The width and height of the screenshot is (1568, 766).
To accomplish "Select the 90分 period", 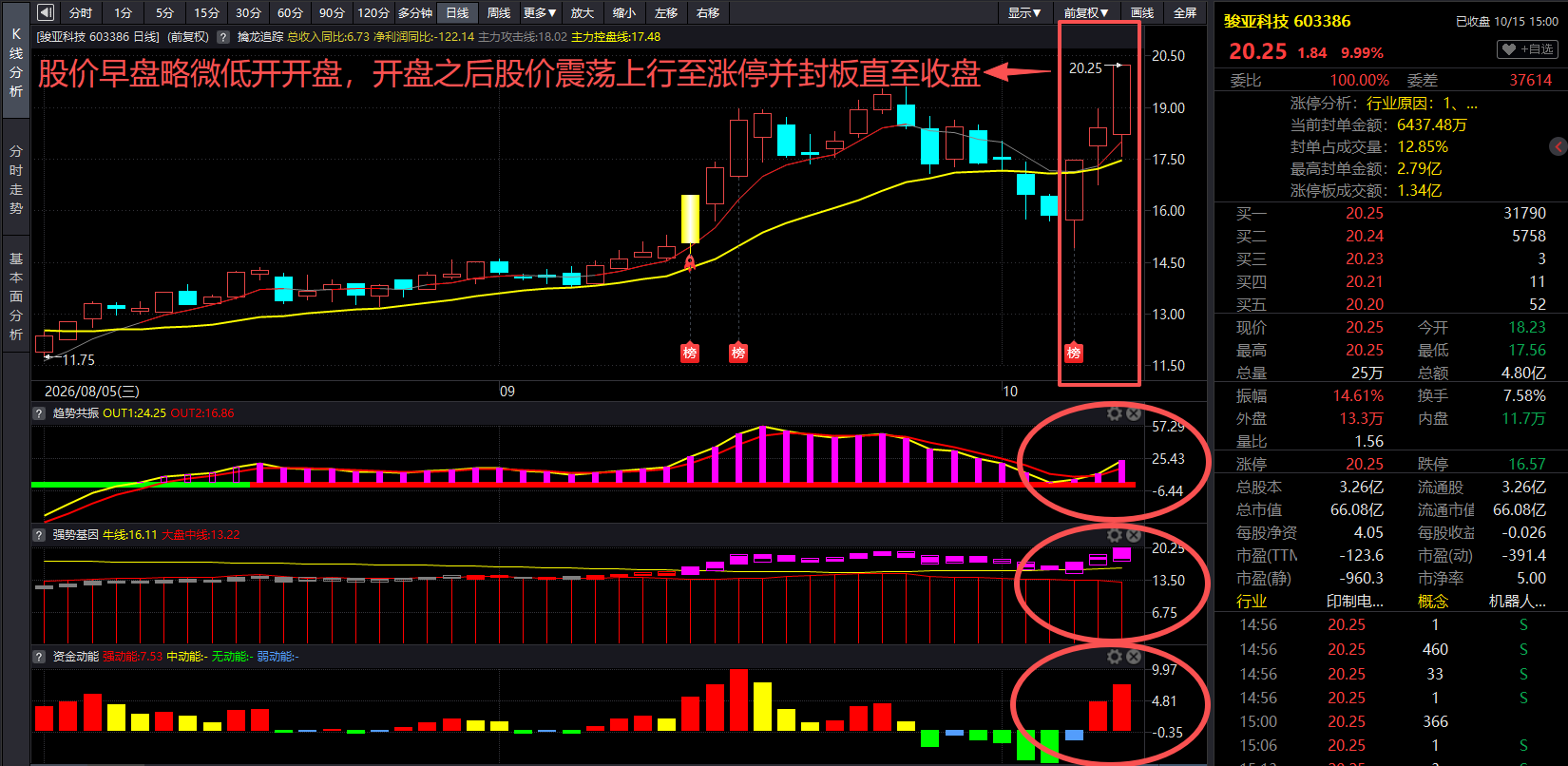I will coord(333,12).
